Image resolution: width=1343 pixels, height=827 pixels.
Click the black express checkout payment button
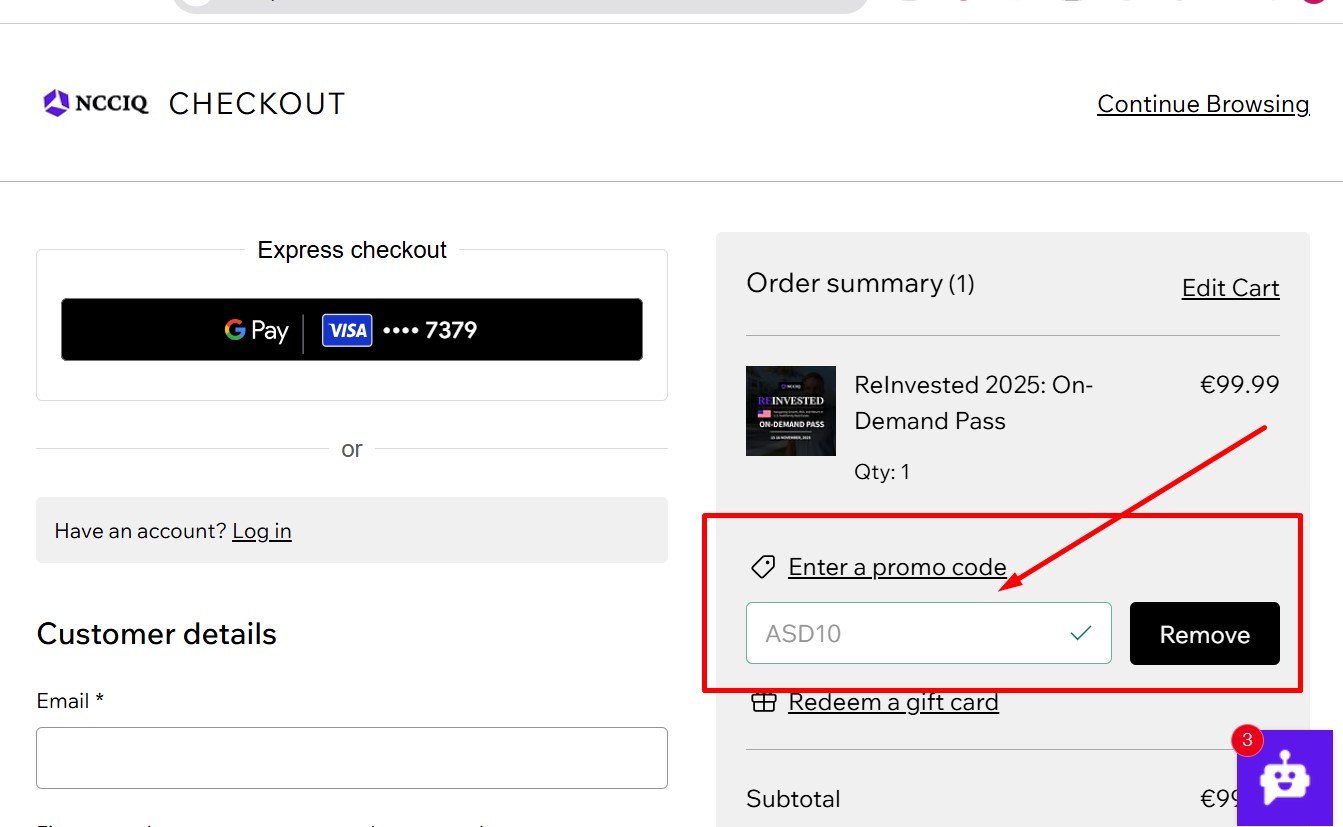click(x=352, y=329)
